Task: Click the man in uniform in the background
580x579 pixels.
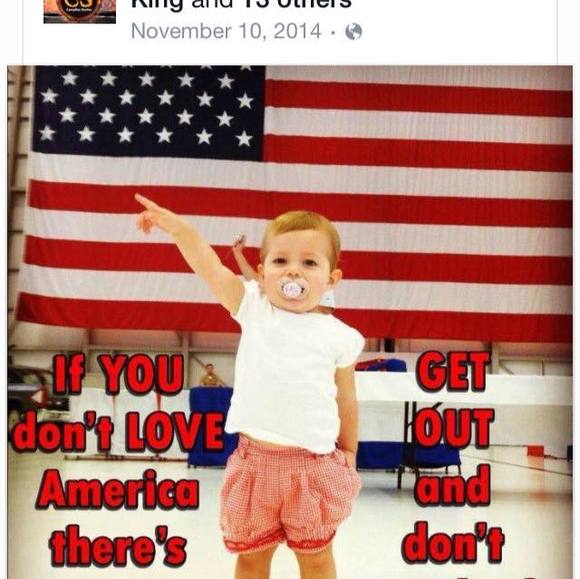Action: click(211, 375)
